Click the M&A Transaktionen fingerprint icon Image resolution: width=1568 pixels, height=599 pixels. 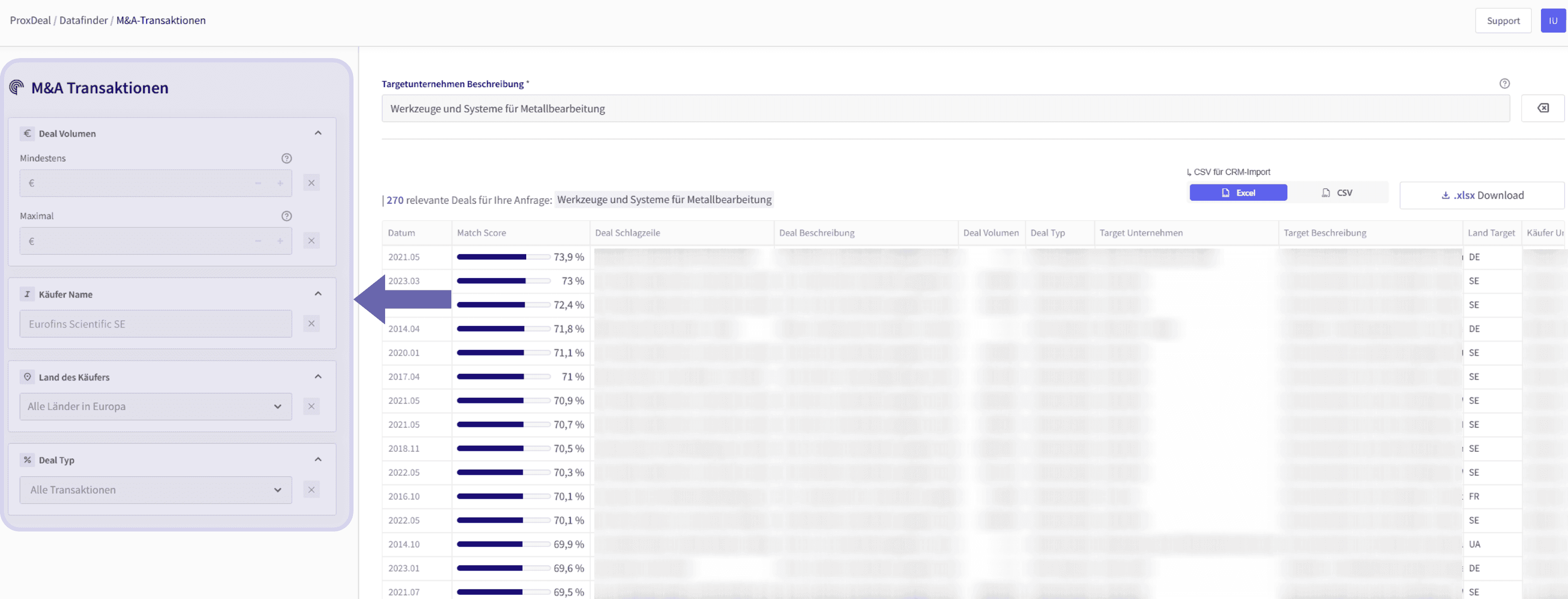16,88
